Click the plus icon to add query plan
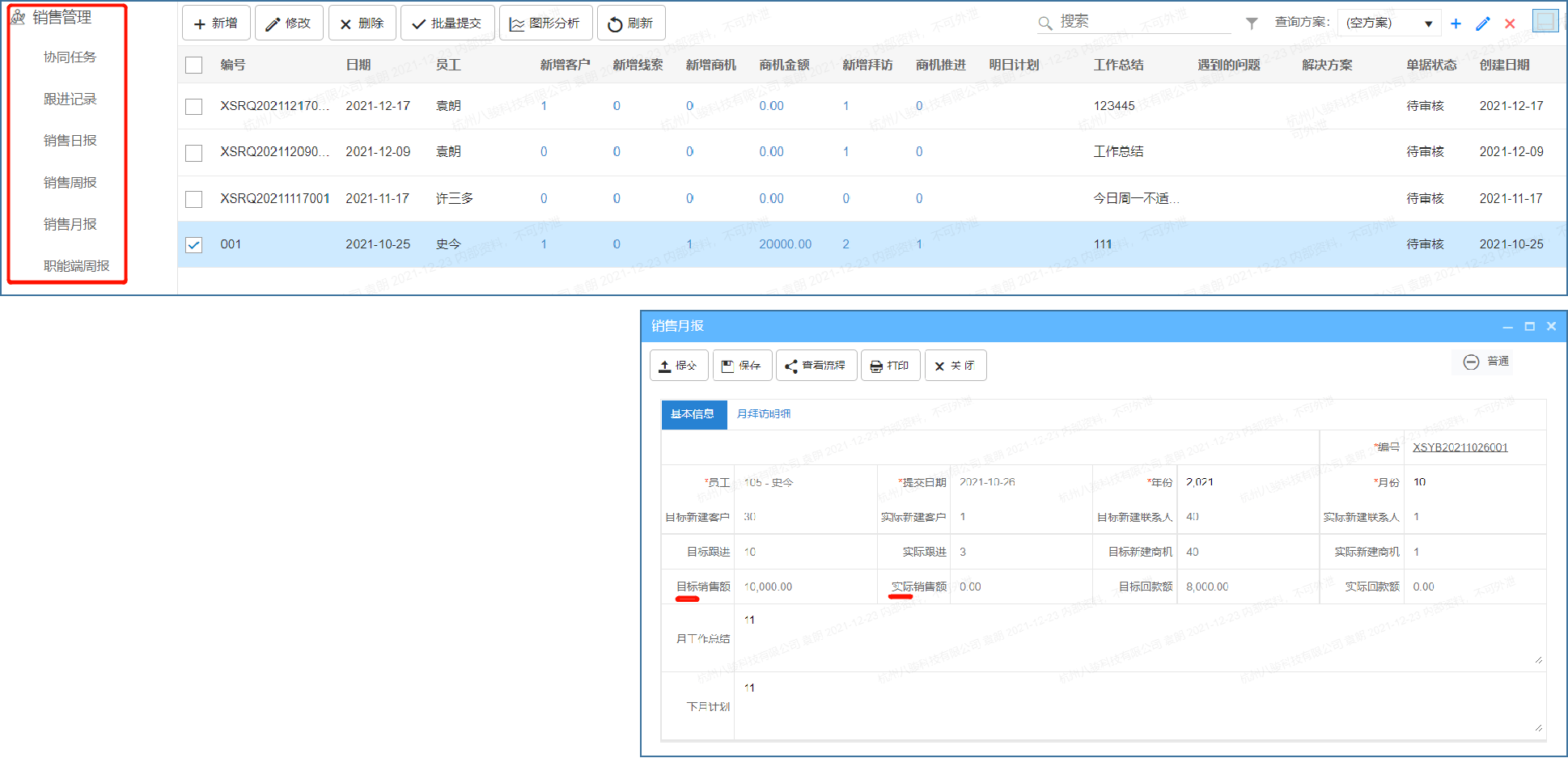1568x758 pixels. coord(1456,23)
